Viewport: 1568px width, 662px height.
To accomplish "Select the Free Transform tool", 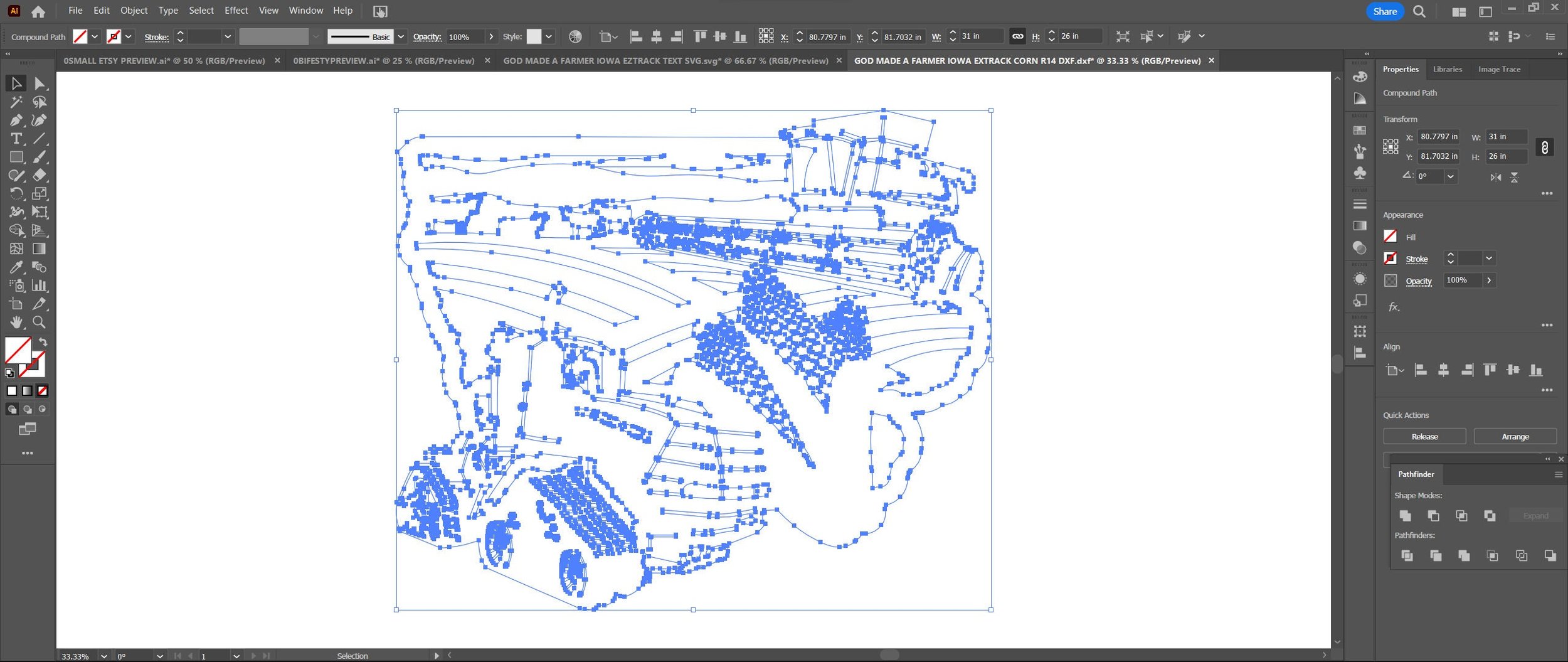I will click(x=40, y=212).
